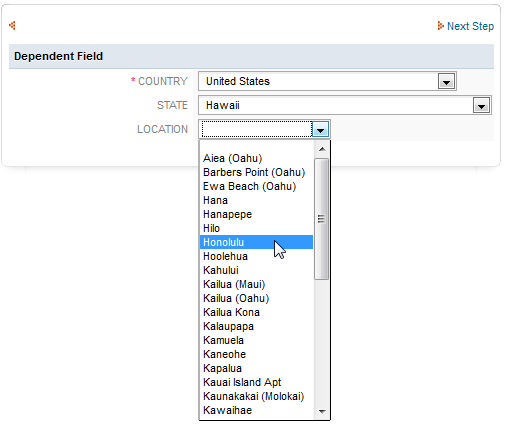Collapse the LOCATION dropdown arrow
The width and height of the screenshot is (510, 431).
pyautogui.click(x=320, y=130)
